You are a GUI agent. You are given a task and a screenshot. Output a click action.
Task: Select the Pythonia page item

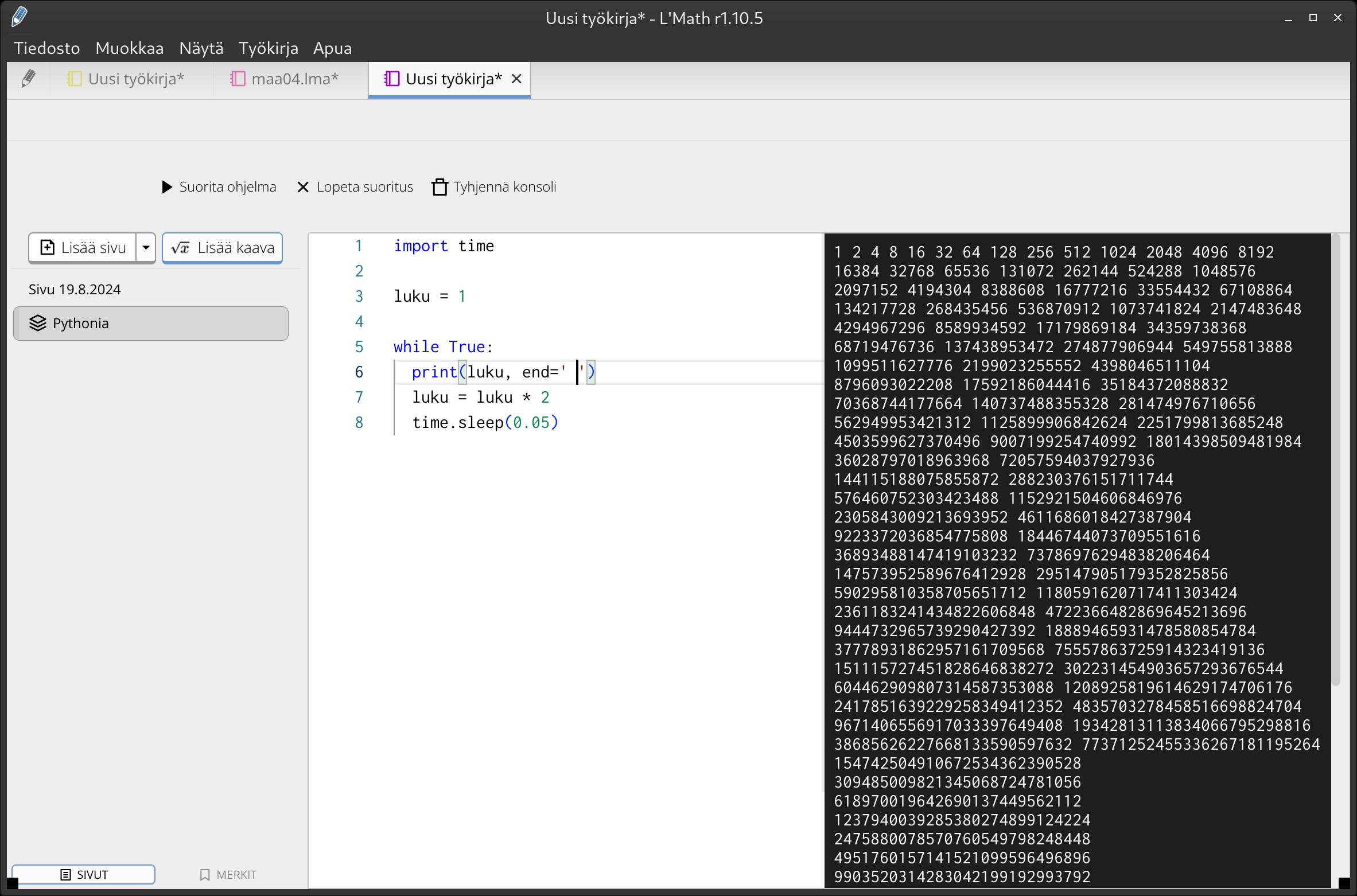pyautogui.click(x=151, y=324)
